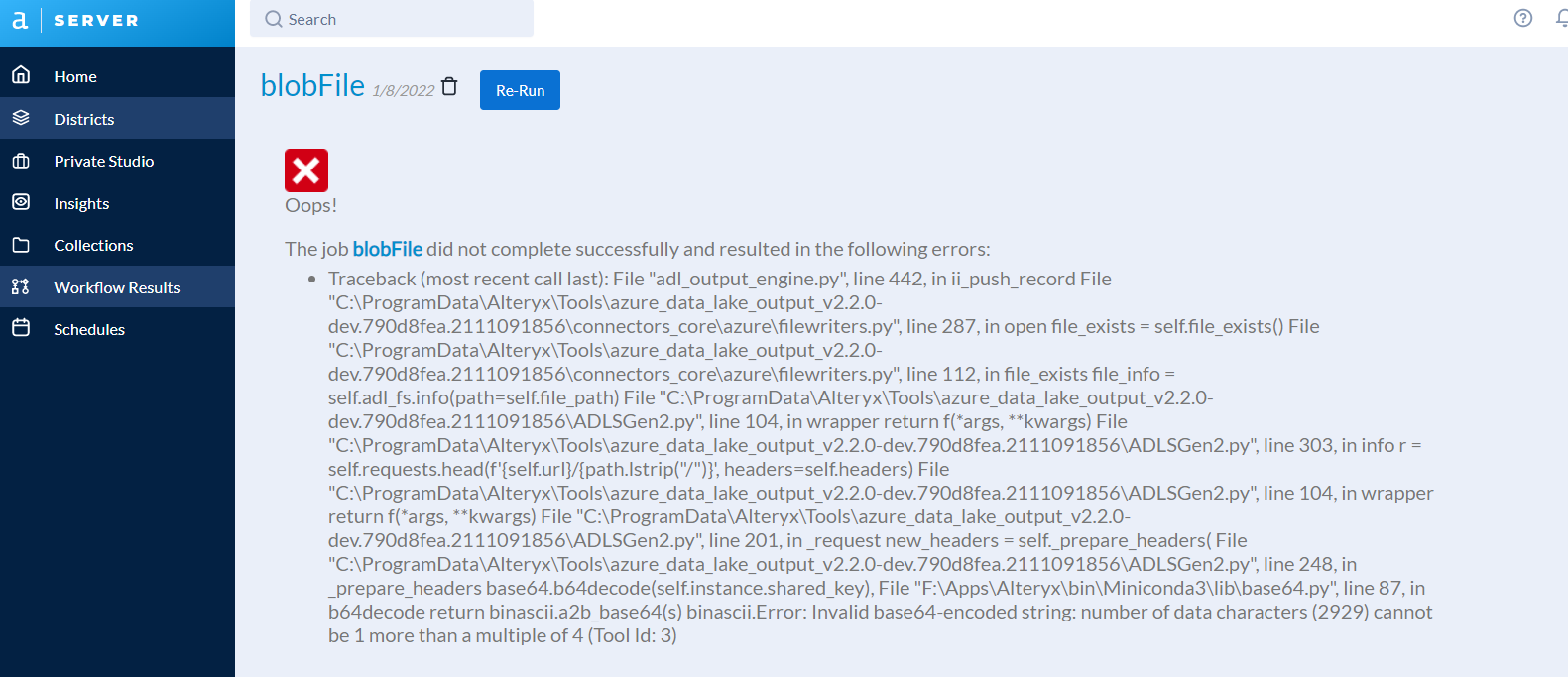Delete the blobFile job using the trash icon
Screen dimensions: 1568x677
(449, 86)
